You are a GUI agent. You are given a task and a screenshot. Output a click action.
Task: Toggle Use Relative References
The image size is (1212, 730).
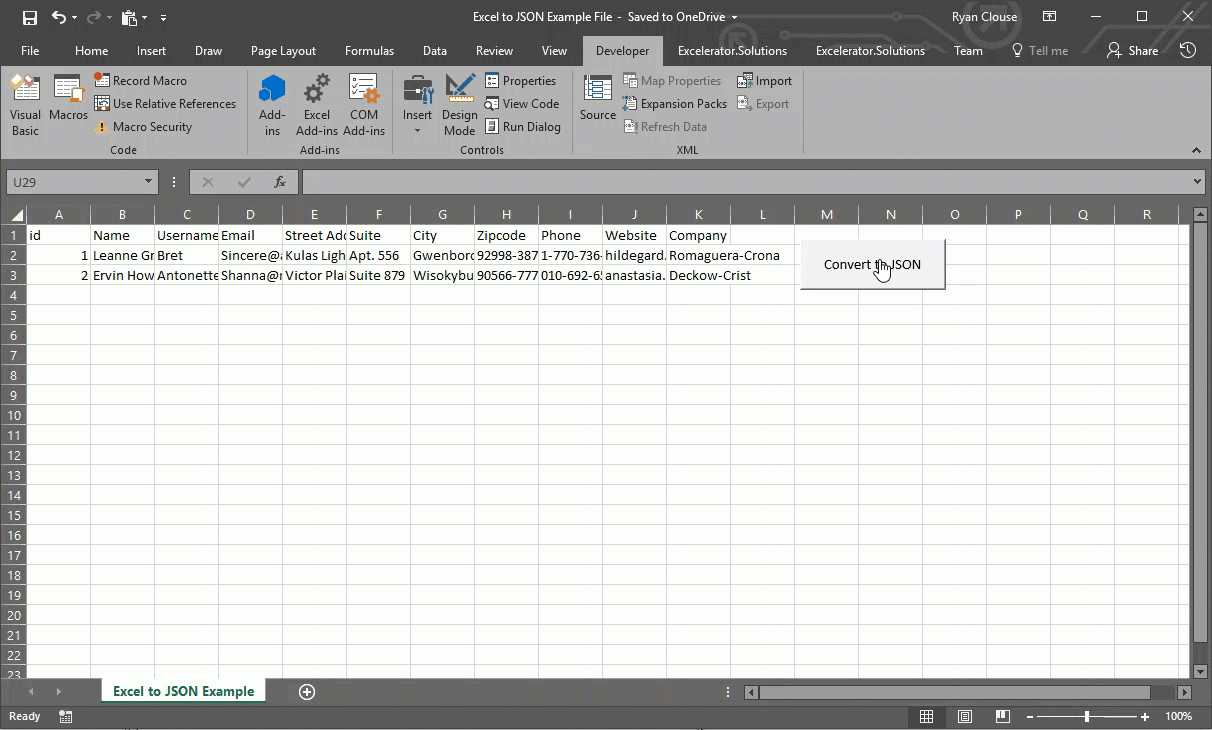(x=165, y=103)
